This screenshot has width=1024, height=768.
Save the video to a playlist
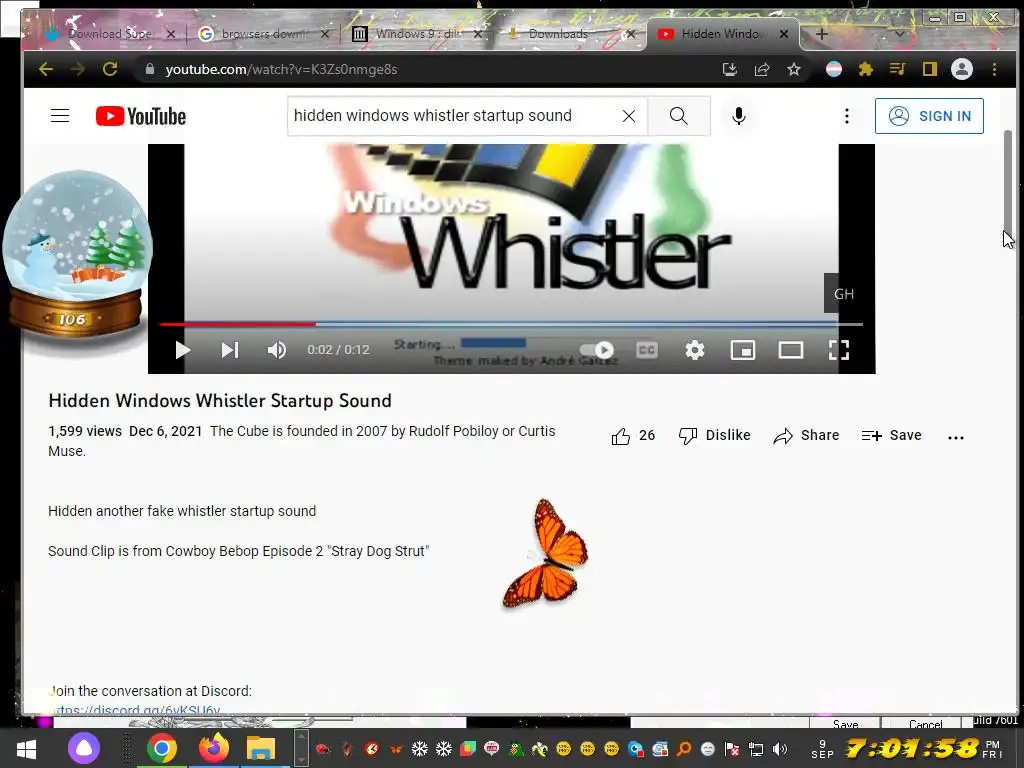coord(891,436)
